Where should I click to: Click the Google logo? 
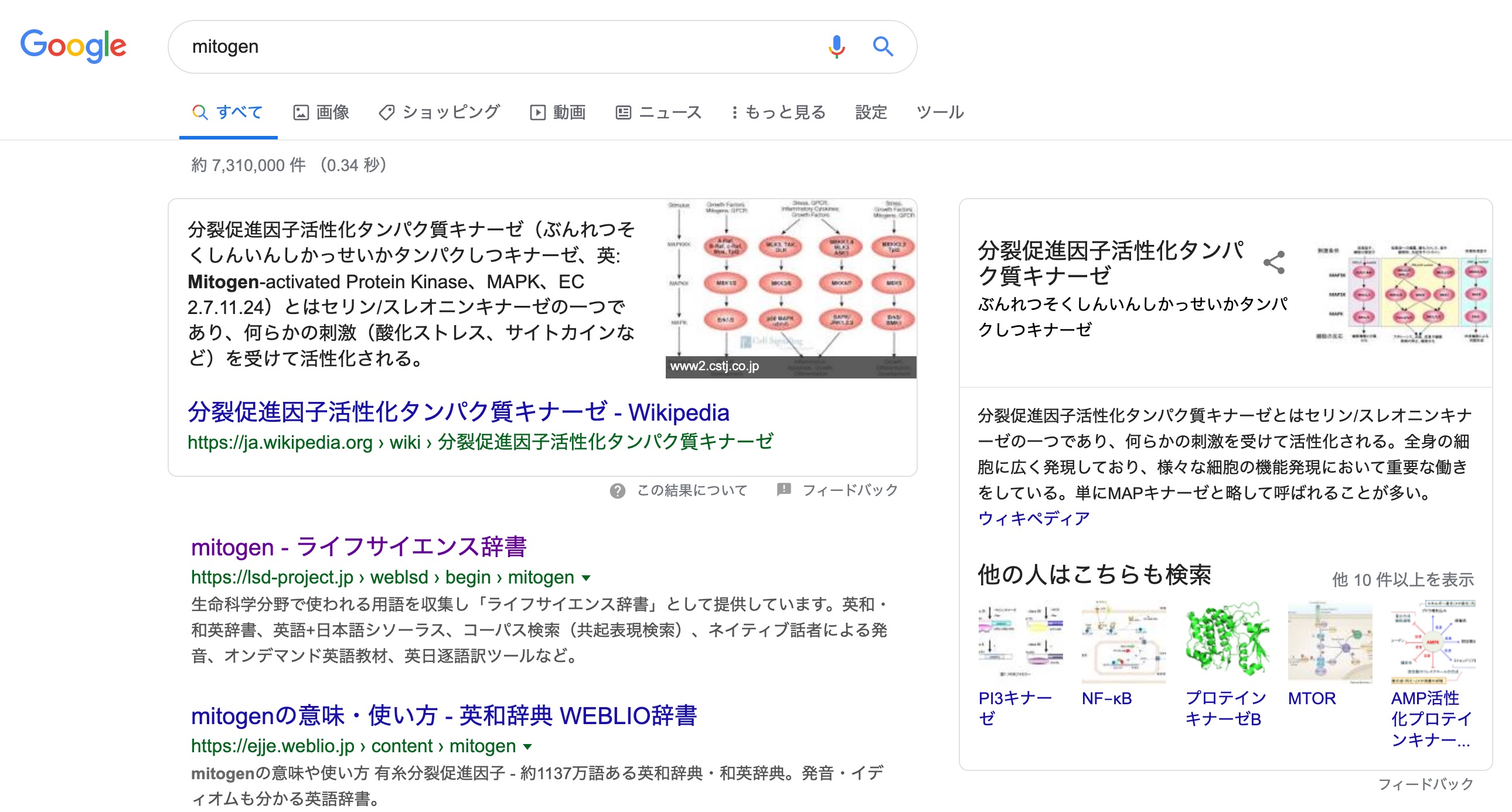[73, 46]
